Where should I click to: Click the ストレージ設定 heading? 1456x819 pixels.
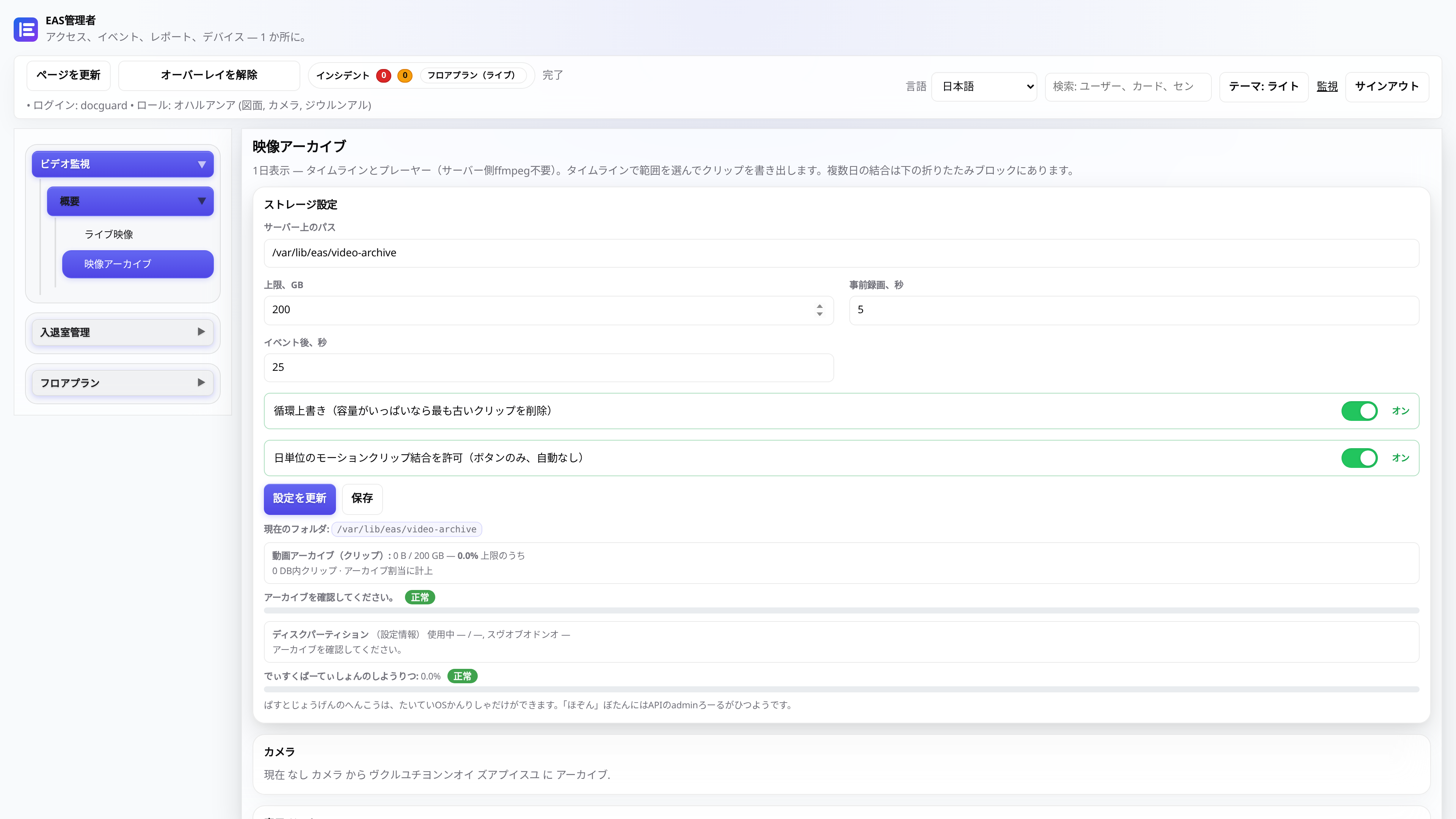click(x=301, y=205)
